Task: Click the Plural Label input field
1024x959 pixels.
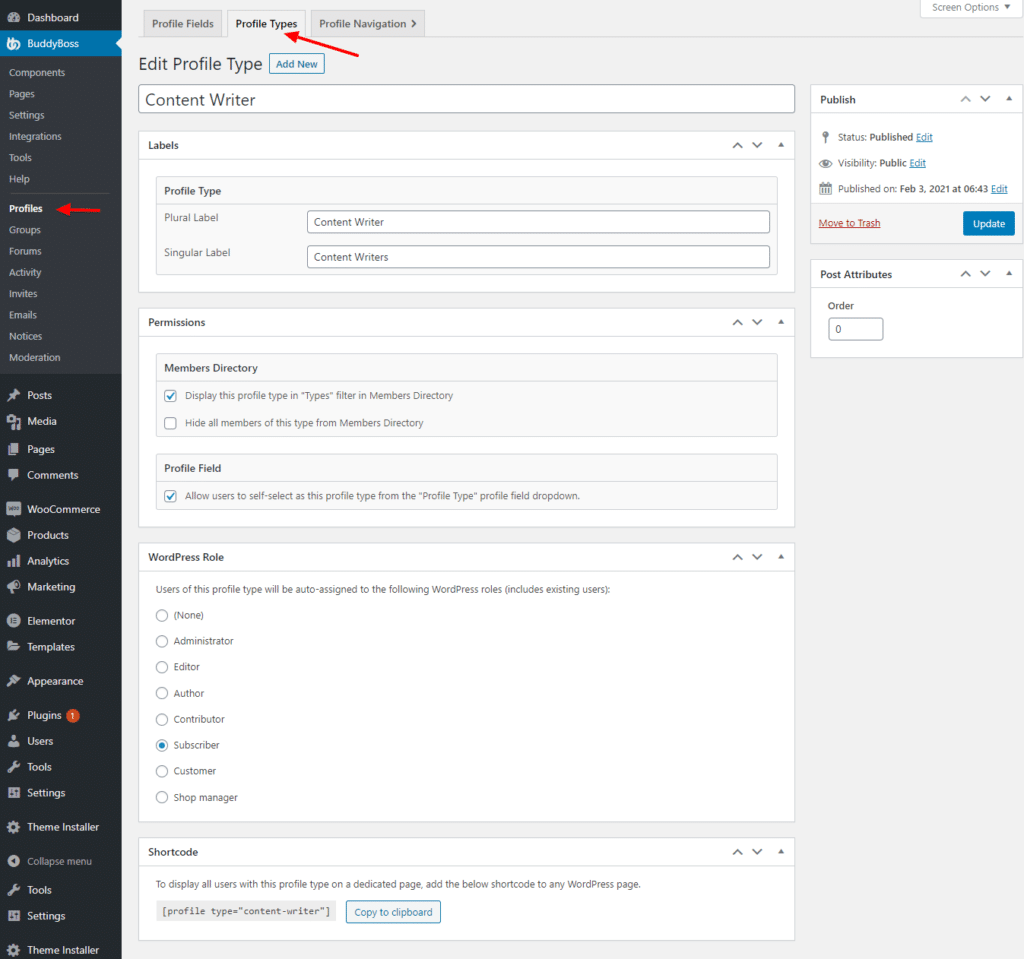Action: [538, 222]
